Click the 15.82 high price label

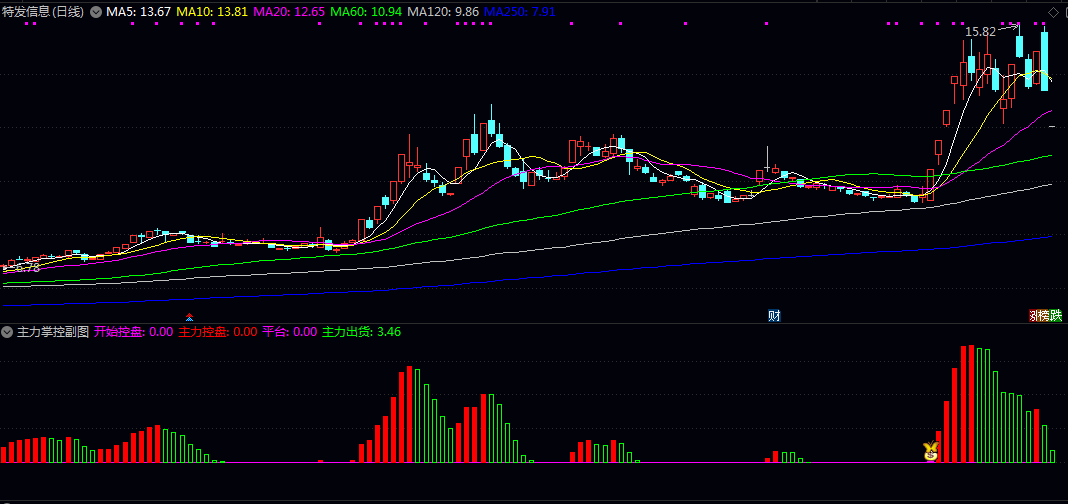point(980,31)
